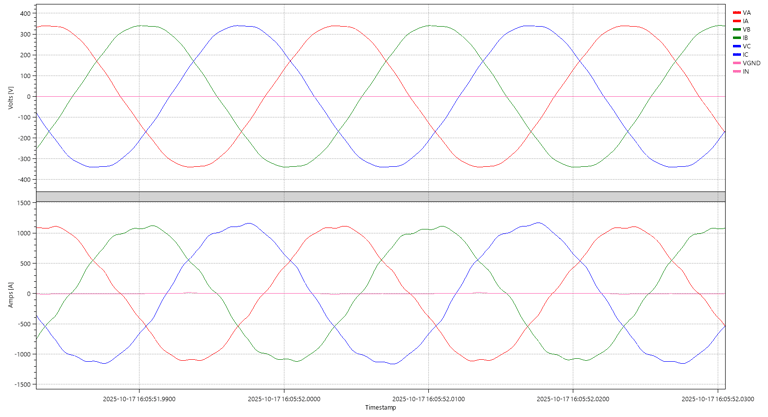Click the 0 tick on Amps axis
The height and width of the screenshot is (417, 768).
[x=29, y=294]
